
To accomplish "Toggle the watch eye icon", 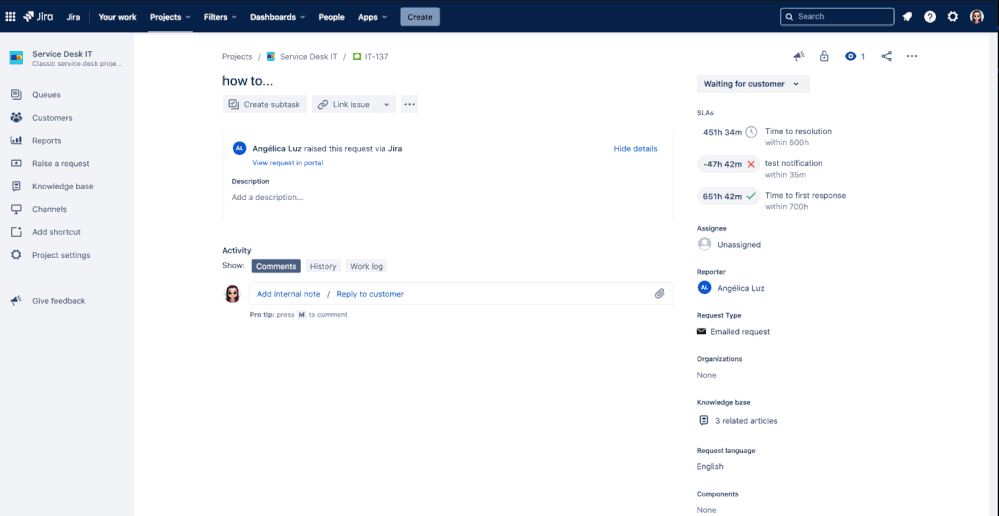I will click(x=850, y=57).
